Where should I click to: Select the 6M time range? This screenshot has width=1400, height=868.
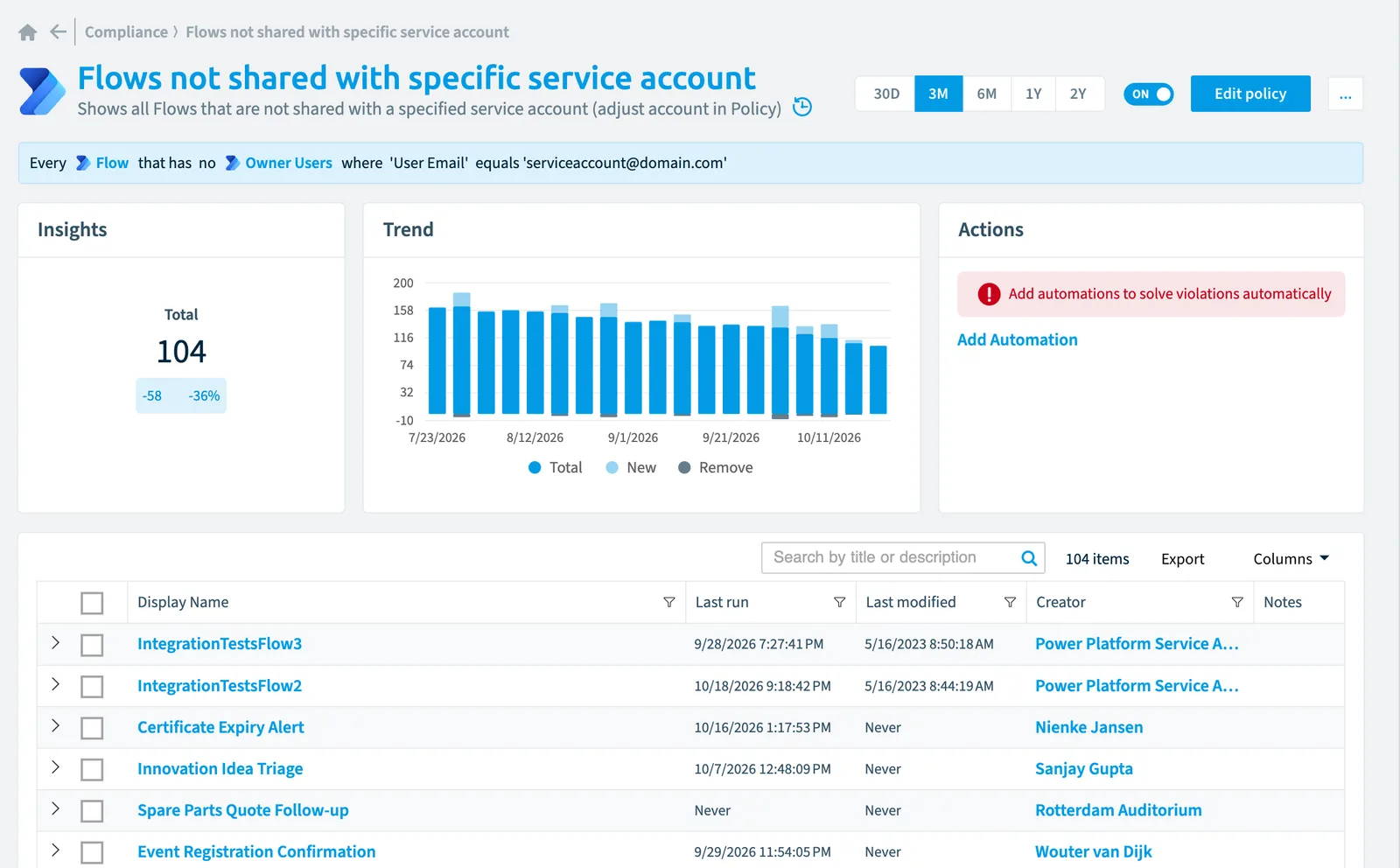pyautogui.click(x=987, y=94)
